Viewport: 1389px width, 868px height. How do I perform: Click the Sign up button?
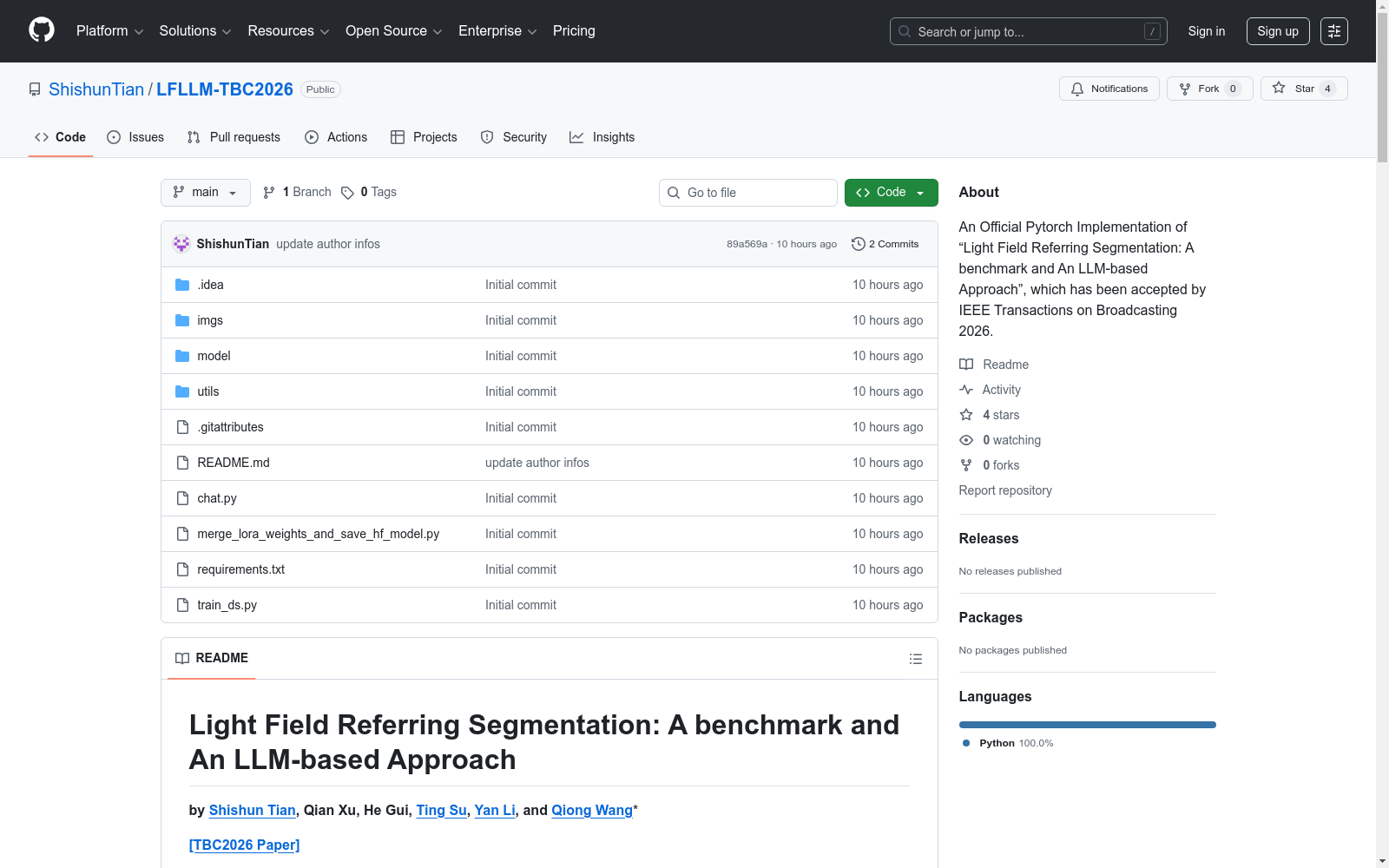tap(1278, 31)
